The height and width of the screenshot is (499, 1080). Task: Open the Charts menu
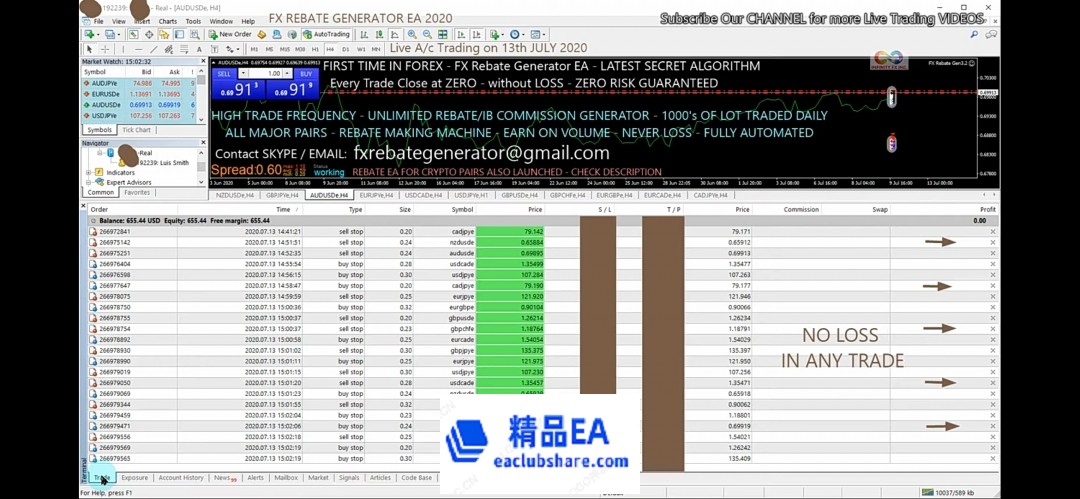[x=167, y=21]
